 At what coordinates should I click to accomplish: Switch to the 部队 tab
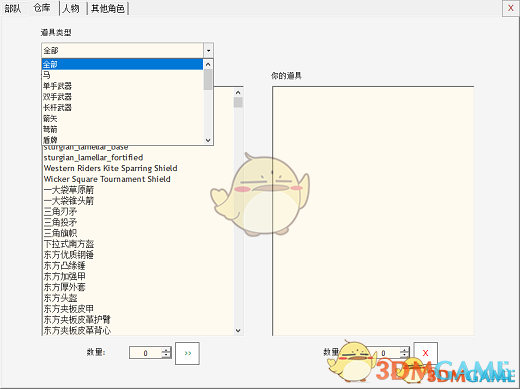point(13,8)
